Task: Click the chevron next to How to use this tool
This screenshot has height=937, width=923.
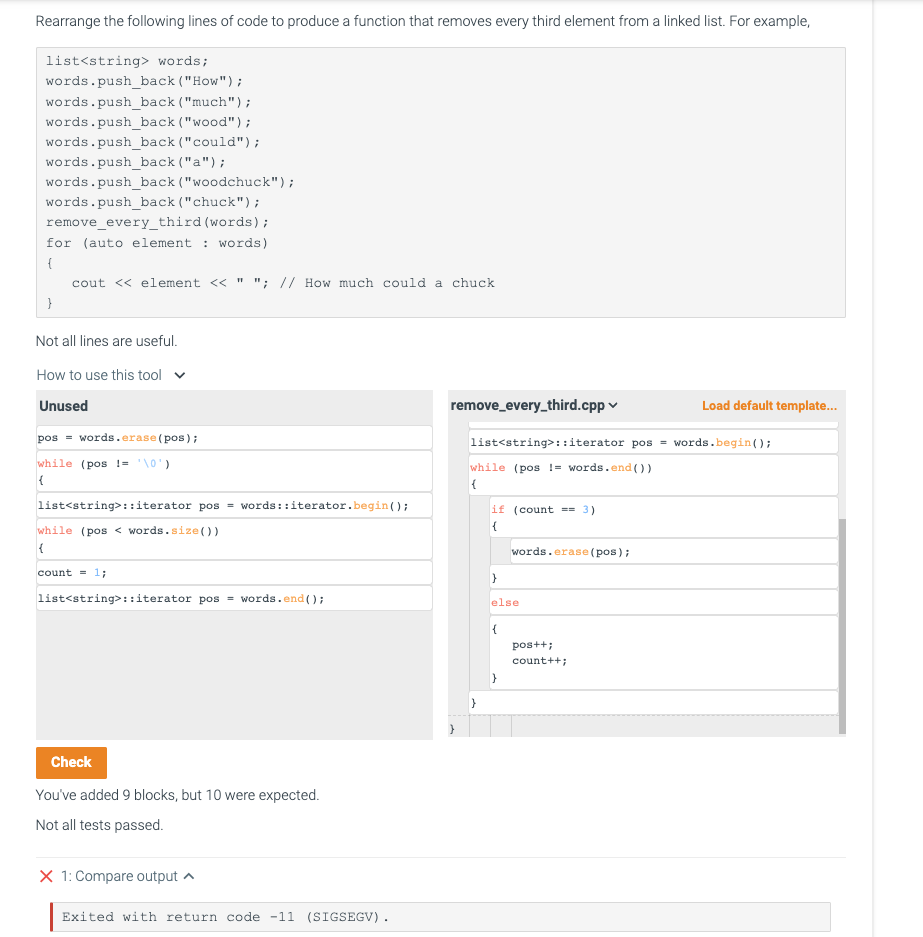Action: pyautogui.click(x=180, y=375)
